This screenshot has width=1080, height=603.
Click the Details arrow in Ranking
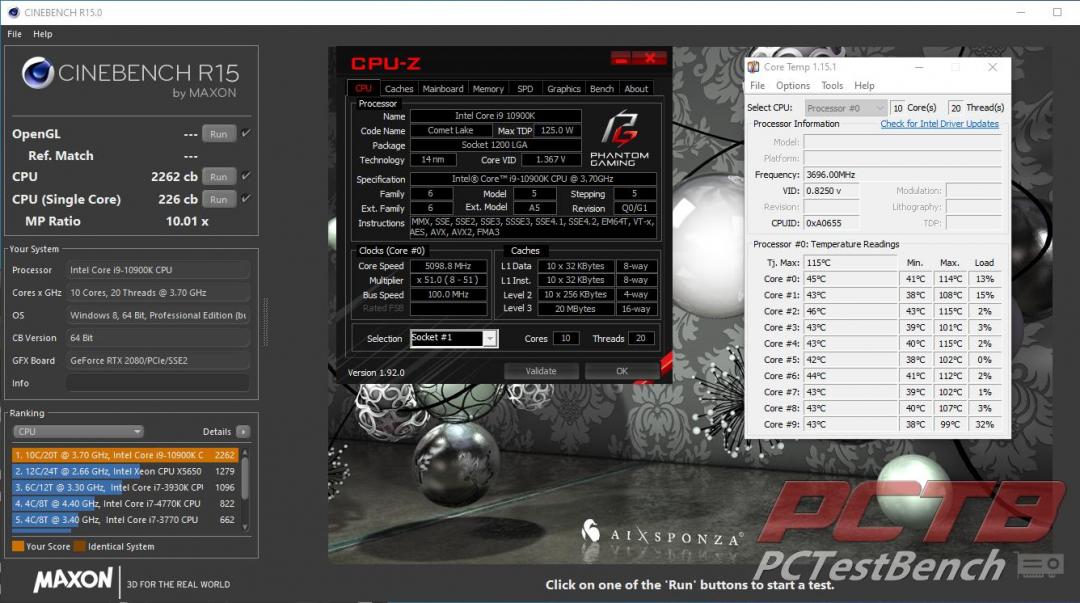pyautogui.click(x=243, y=432)
